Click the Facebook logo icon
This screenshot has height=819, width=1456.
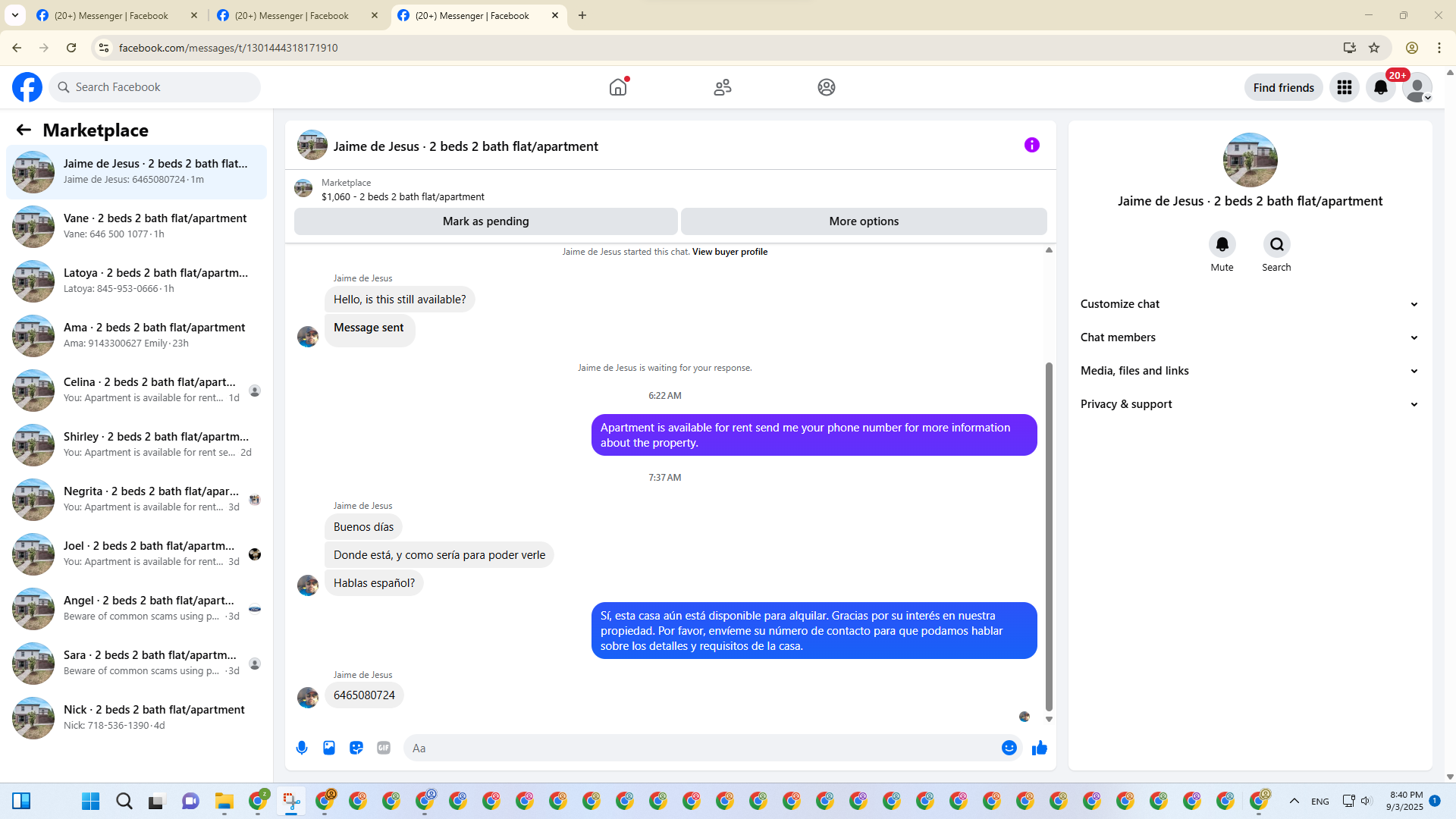[27, 87]
